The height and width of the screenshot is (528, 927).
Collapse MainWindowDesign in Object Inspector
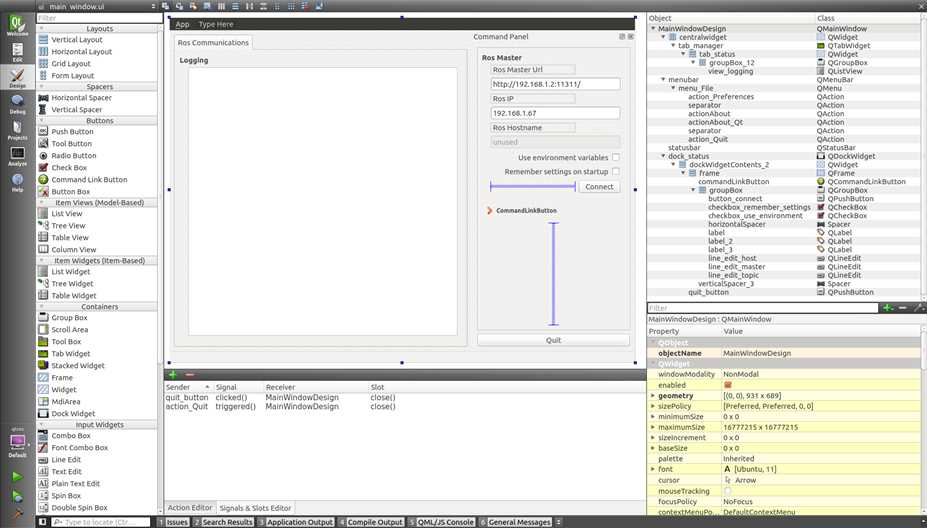click(x=653, y=28)
